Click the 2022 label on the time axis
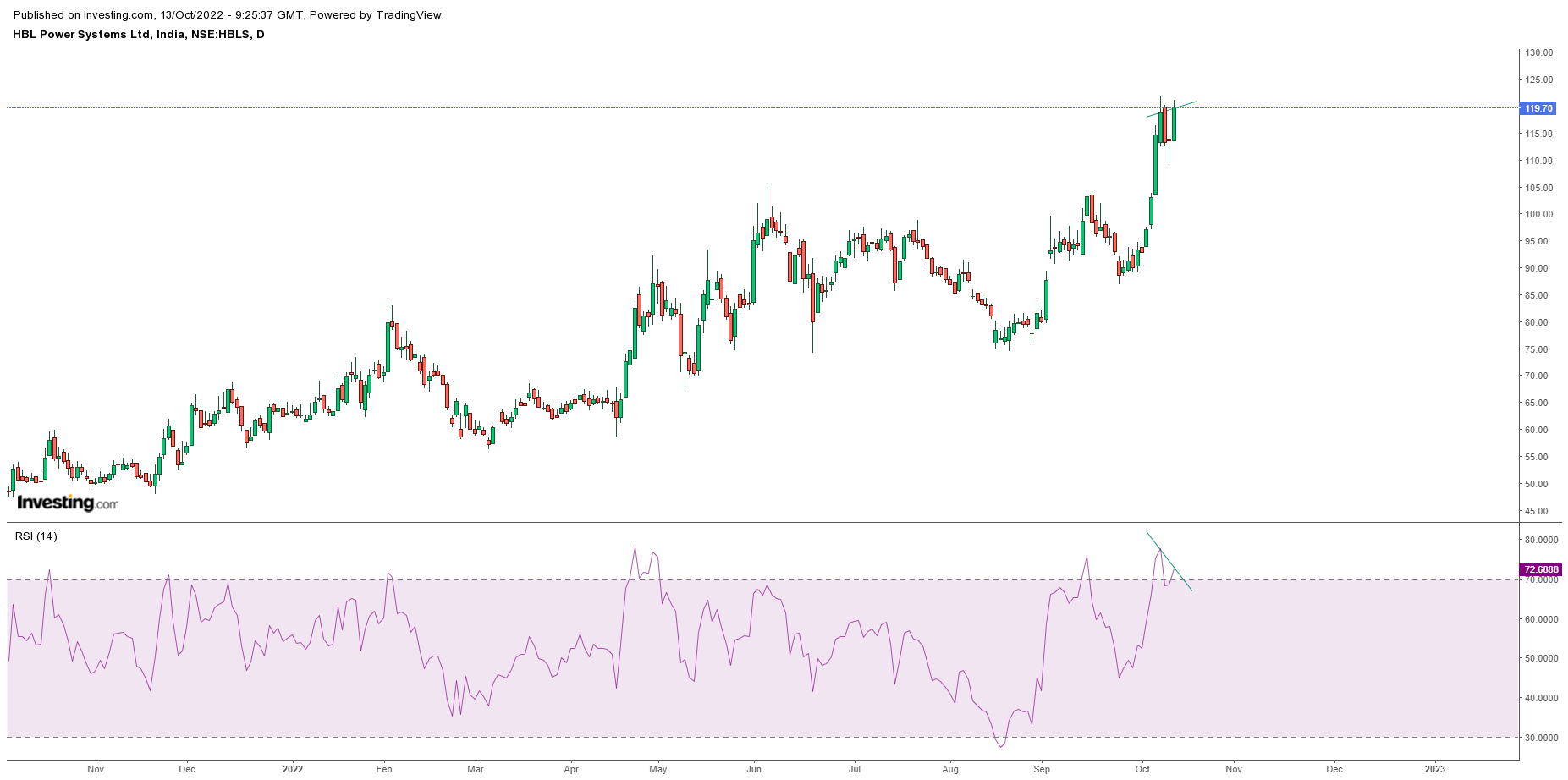Image resolution: width=1568 pixels, height=780 pixels. click(292, 769)
